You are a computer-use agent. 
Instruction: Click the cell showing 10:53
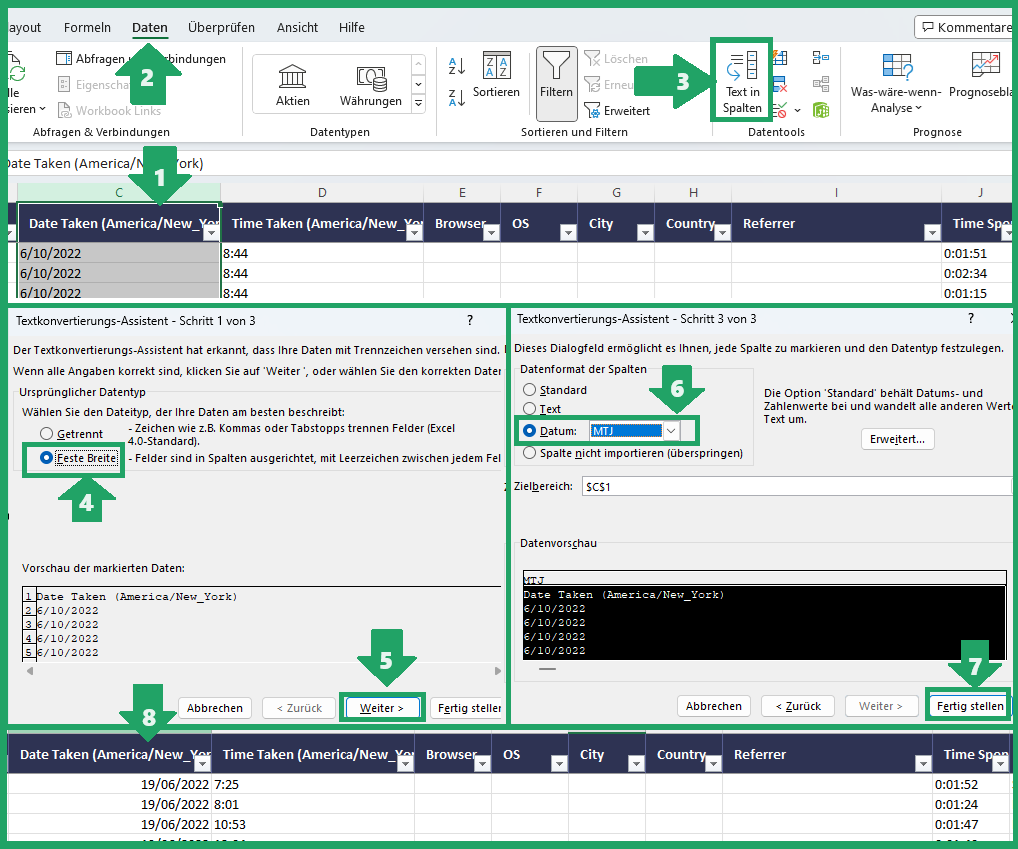(313, 824)
